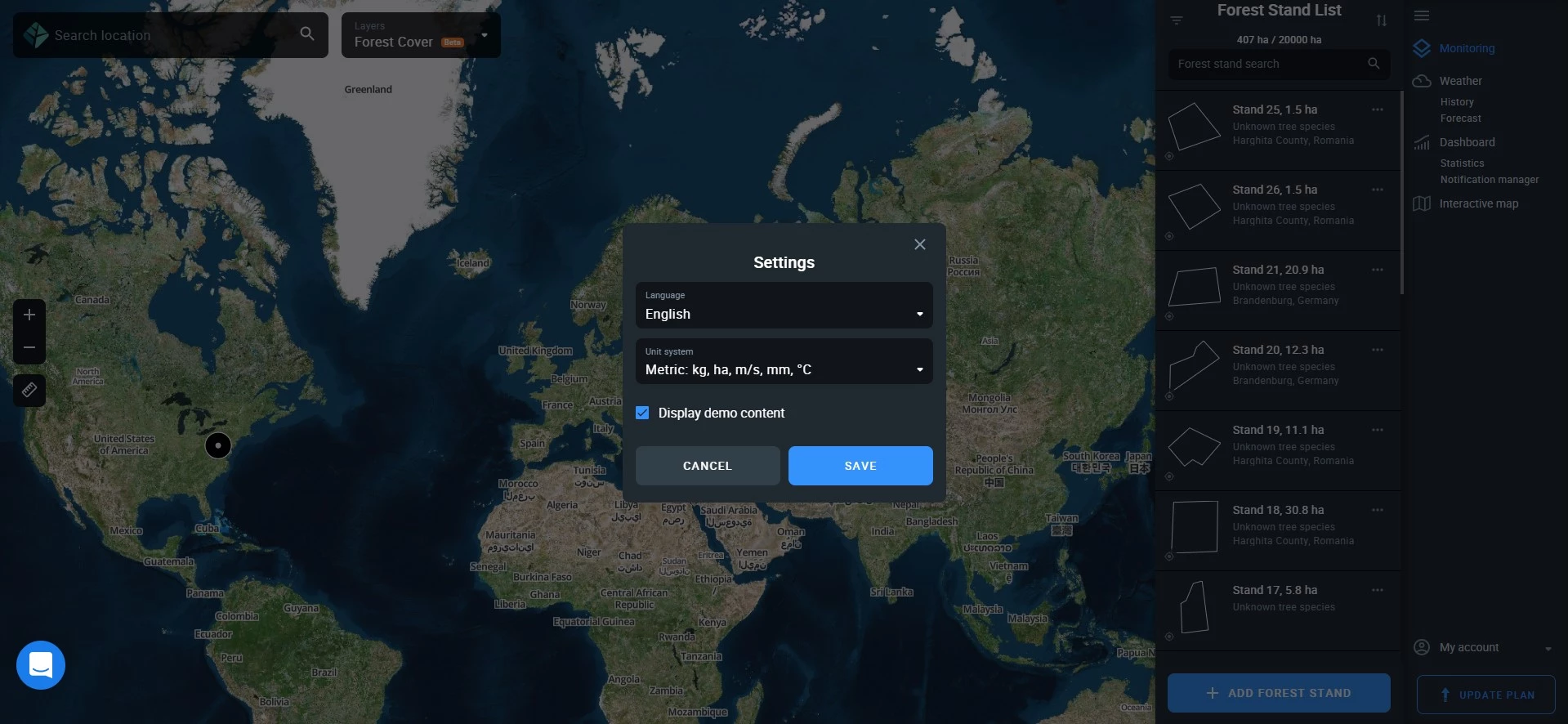Viewport: 1568px width, 724px height.
Task: Click the Forest stand search field
Action: click(x=1266, y=64)
